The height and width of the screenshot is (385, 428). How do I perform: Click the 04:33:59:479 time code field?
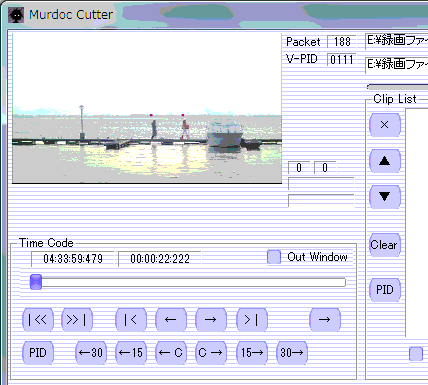[73, 259]
